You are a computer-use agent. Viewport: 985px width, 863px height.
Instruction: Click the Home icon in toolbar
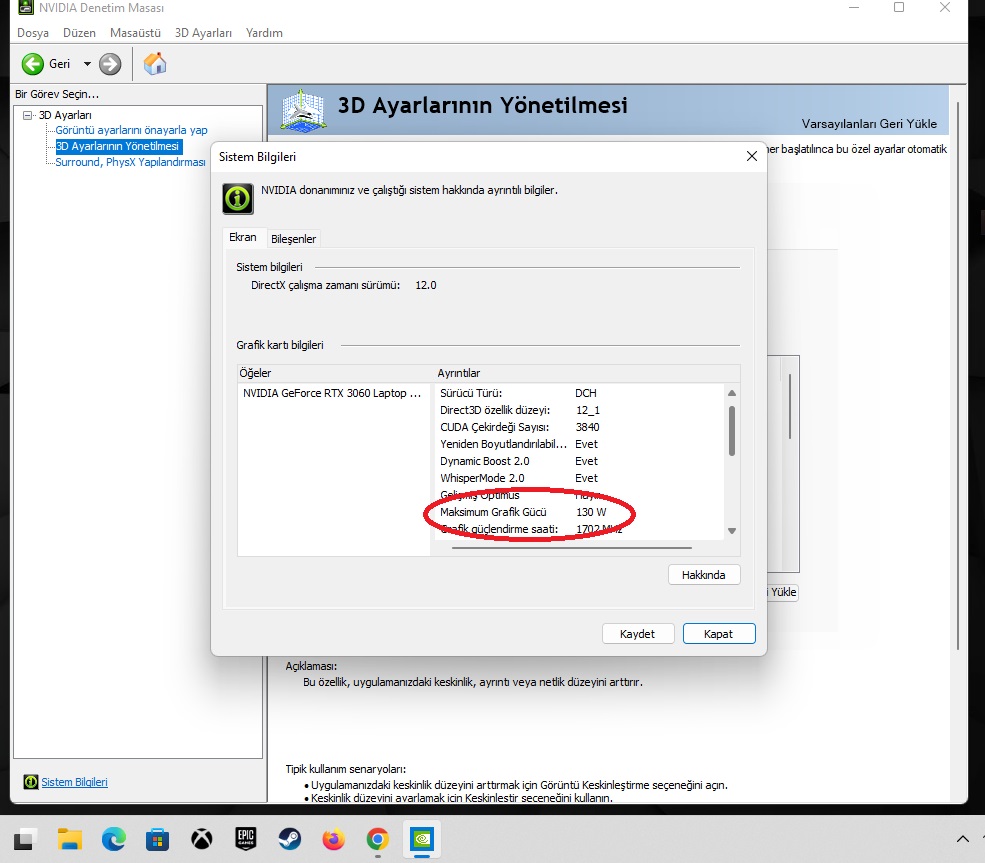point(155,64)
